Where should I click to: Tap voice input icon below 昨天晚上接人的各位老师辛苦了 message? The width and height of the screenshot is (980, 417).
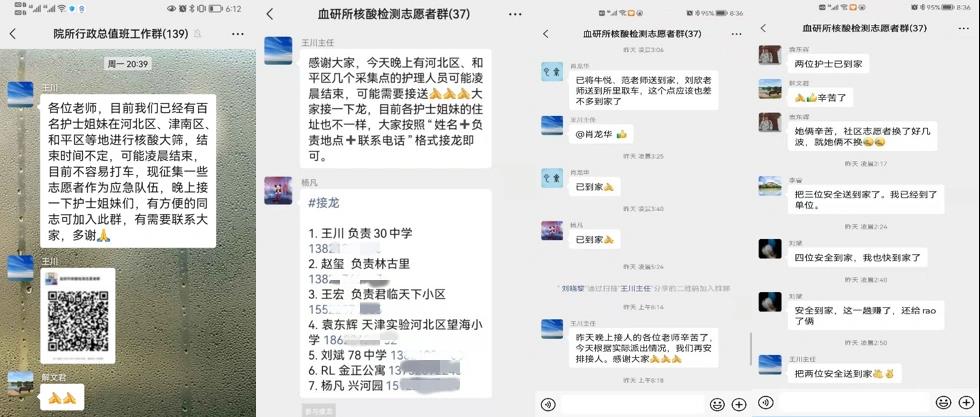pos(548,404)
